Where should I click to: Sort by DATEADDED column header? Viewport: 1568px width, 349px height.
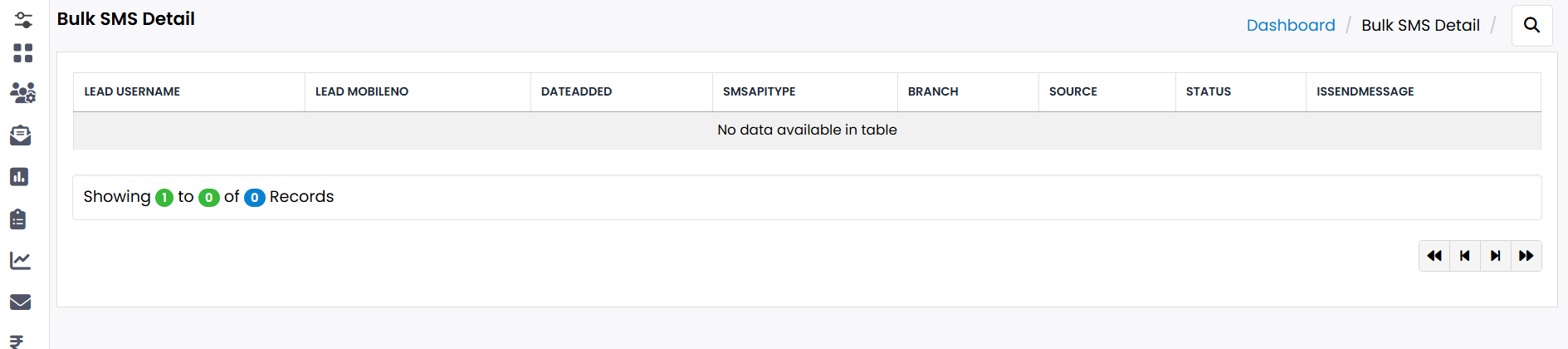click(x=576, y=91)
